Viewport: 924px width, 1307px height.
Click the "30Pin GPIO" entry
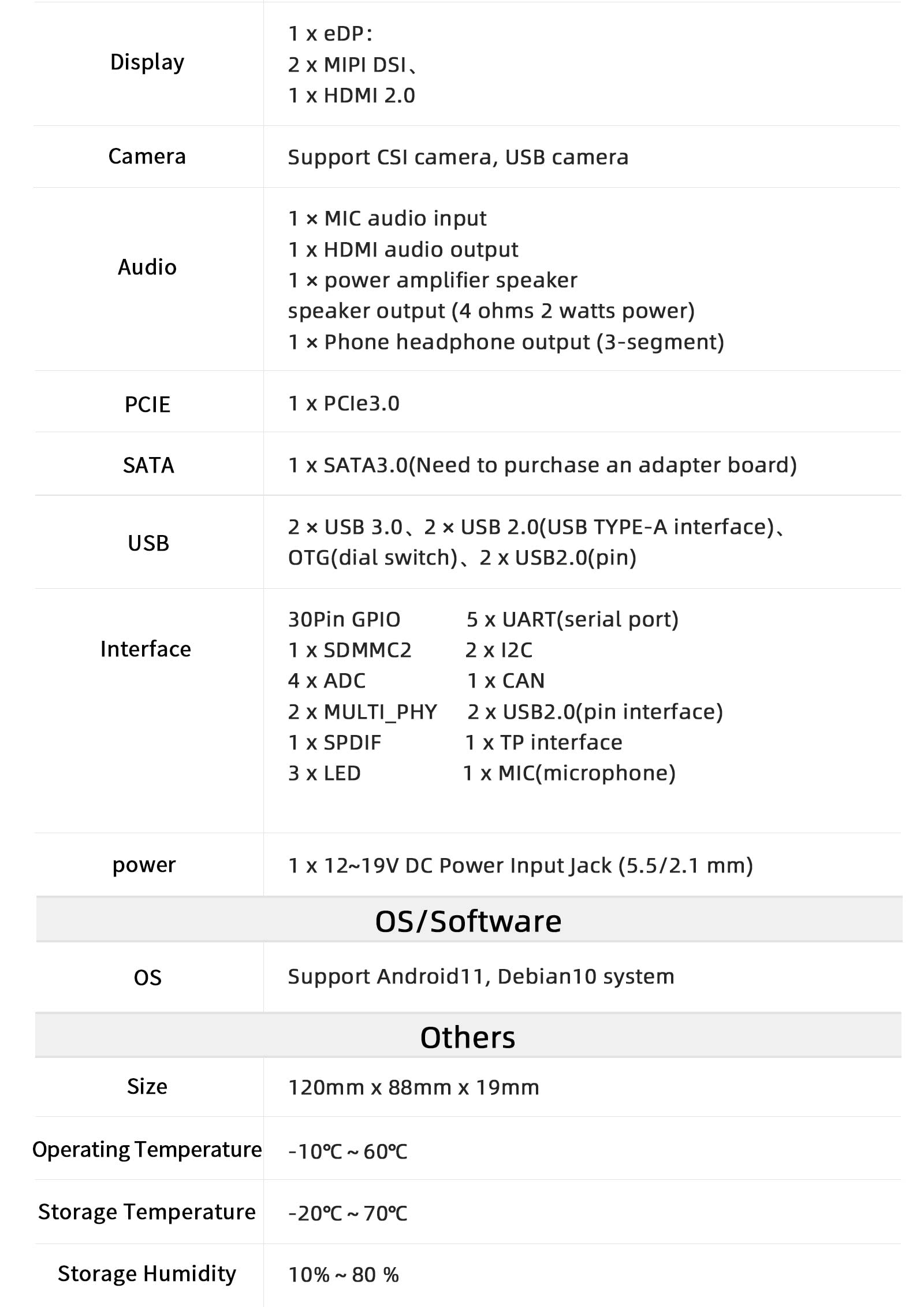click(x=344, y=619)
